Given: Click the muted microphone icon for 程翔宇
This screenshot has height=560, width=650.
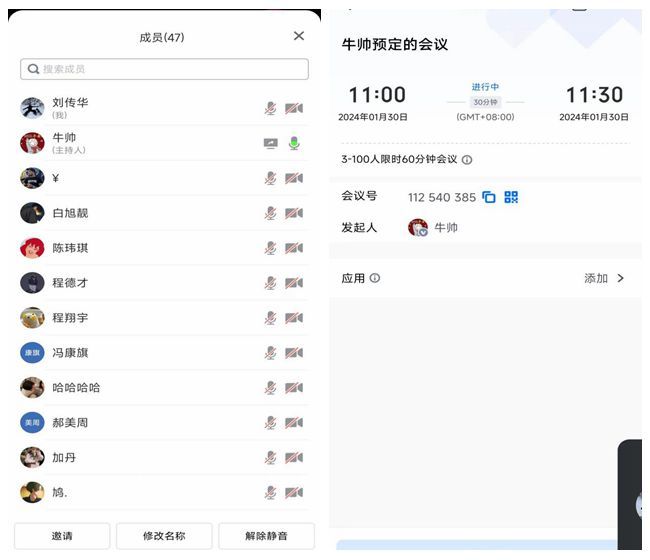Looking at the screenshot, I should (x=271, y=318).
